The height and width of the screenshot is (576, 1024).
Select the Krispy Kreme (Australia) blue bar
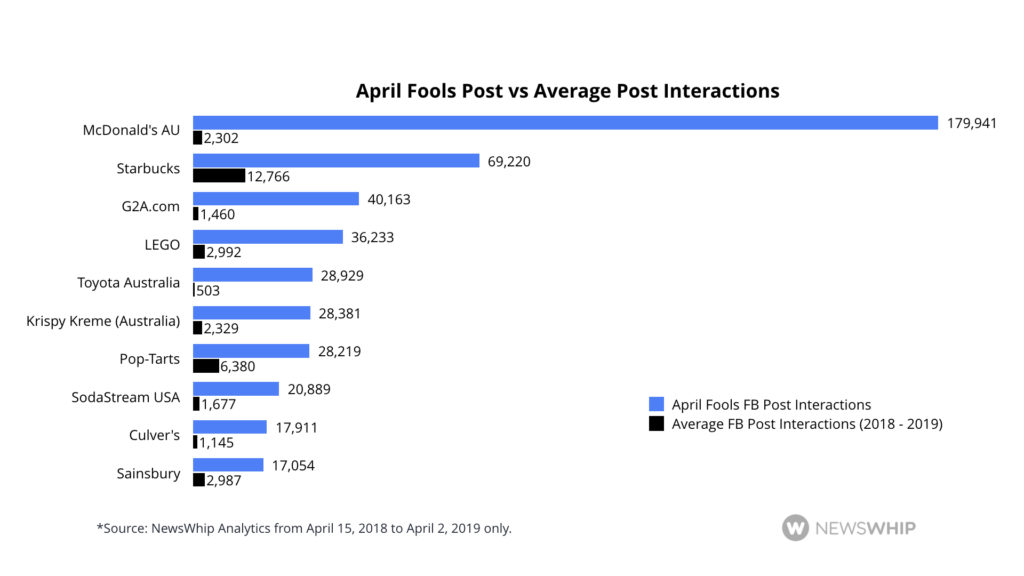click(251, 313)
